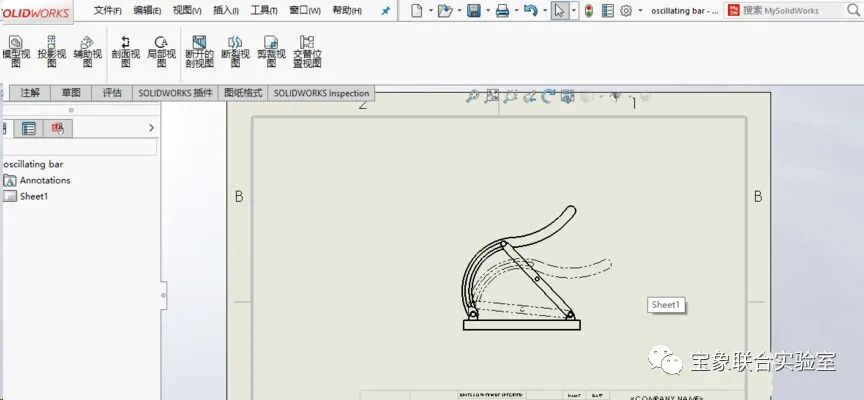Screen dimensions: 864x400
Task: Collapse the feature tree panel handle
Action: (163, 296)
